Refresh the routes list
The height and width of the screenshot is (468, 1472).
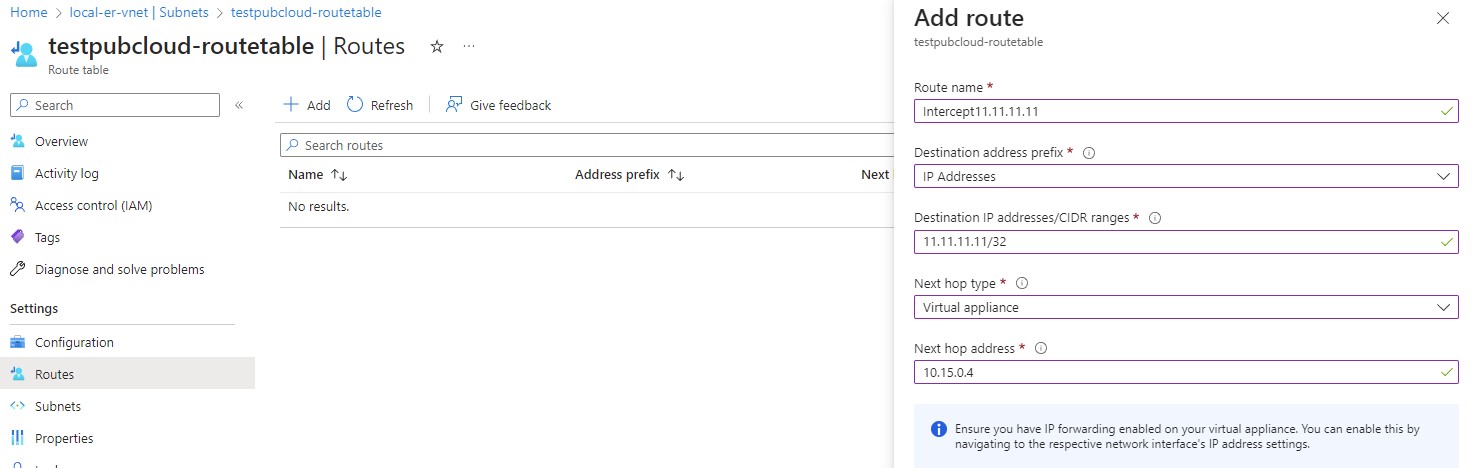point(380,105)
